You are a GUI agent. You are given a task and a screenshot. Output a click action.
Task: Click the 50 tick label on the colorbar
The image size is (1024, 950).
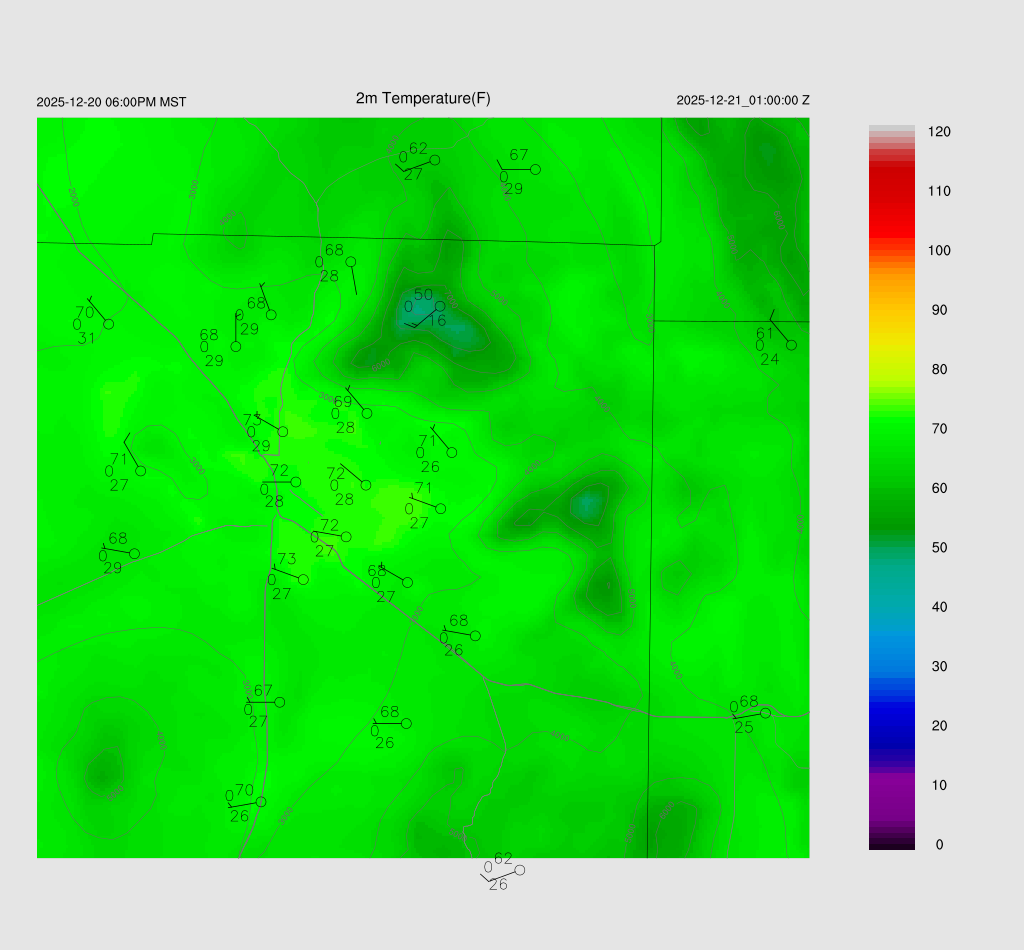[939, 548]
